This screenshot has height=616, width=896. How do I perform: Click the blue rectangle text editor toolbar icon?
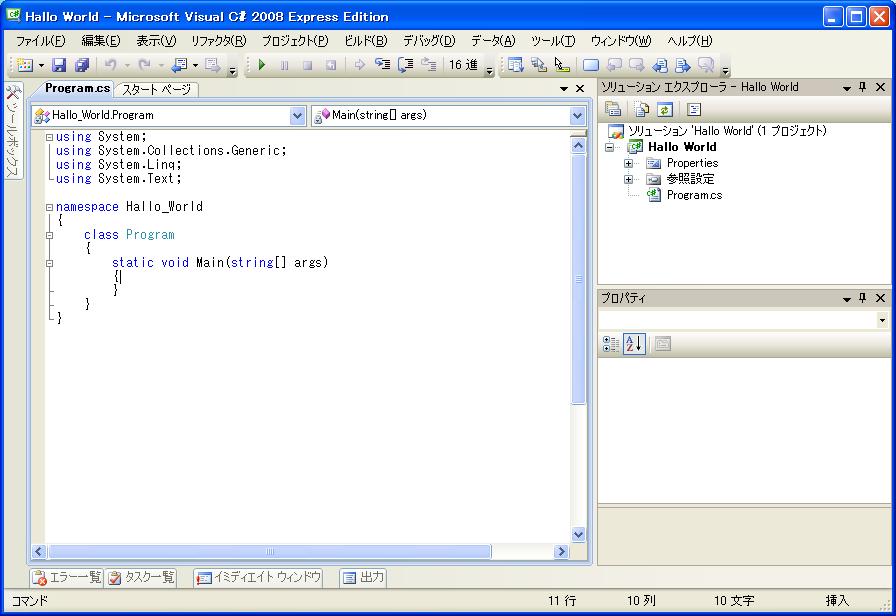pos(591,65)
